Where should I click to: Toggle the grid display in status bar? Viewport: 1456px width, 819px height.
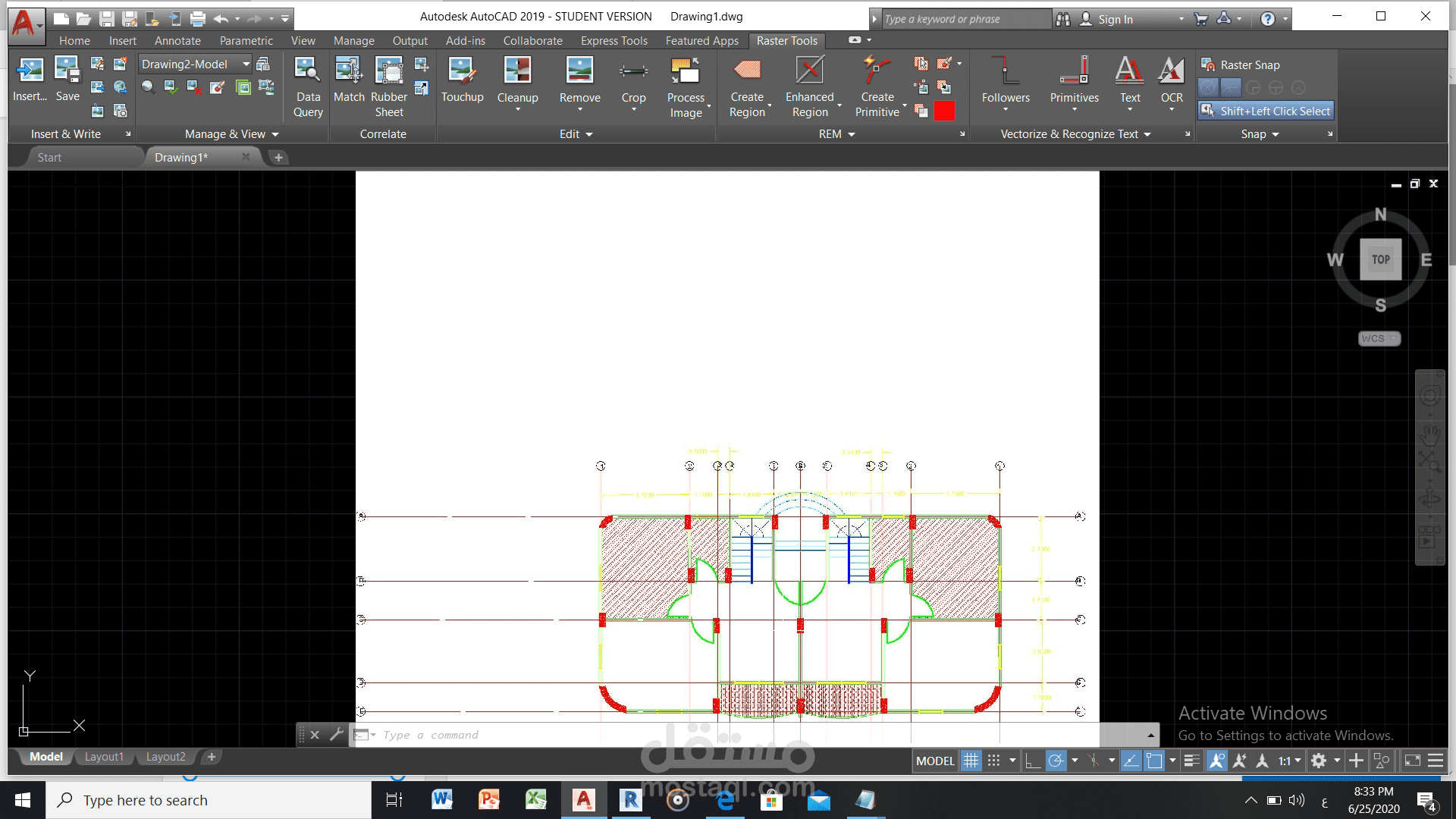(971, 761)
